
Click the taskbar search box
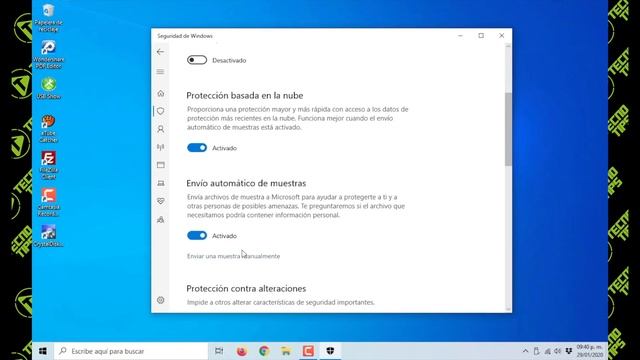131,351
